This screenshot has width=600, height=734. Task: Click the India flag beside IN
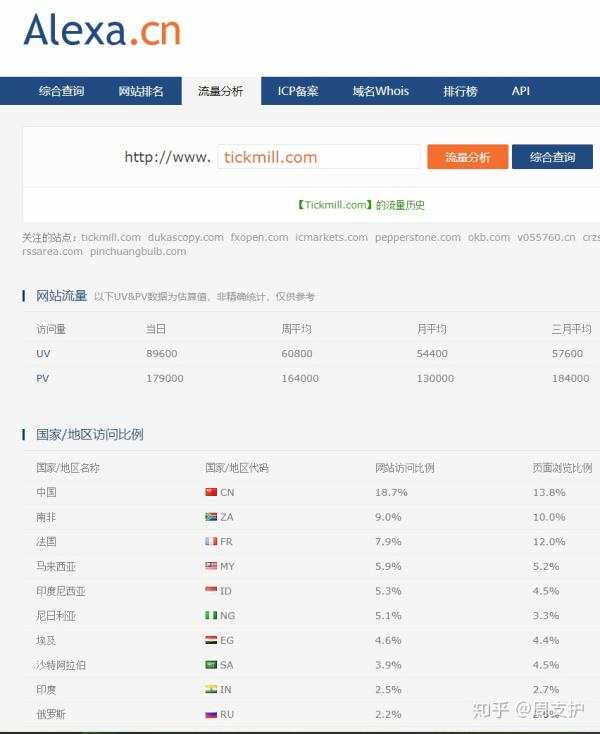pos(211,689)
